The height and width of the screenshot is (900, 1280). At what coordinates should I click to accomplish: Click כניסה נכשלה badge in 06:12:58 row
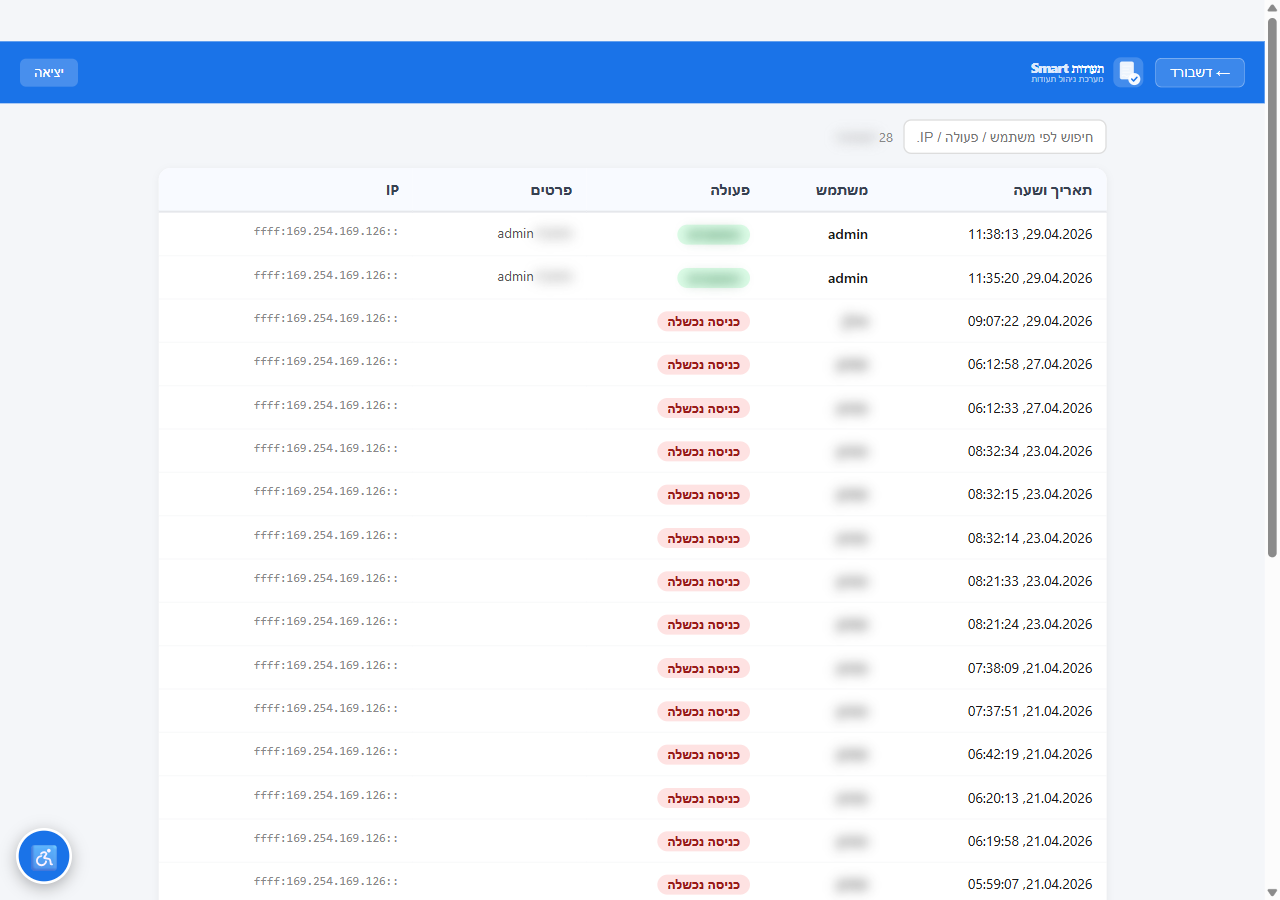coord(703,364)
